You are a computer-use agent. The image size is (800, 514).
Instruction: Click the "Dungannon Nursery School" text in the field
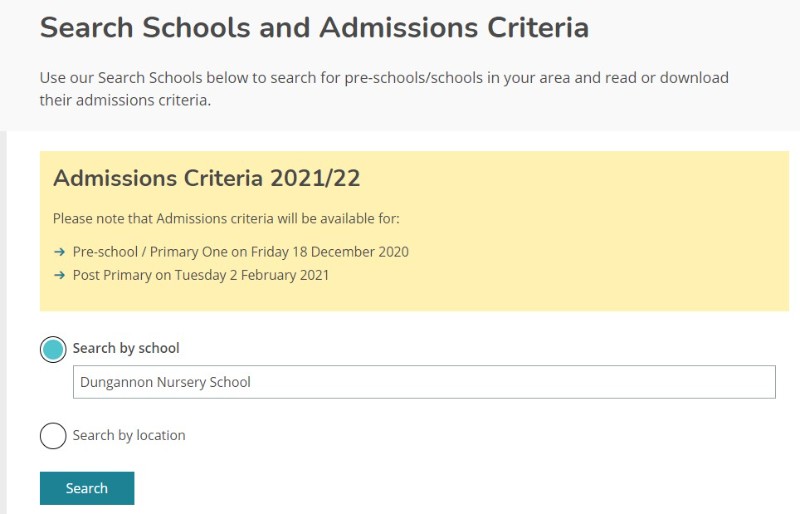[165, 382]
